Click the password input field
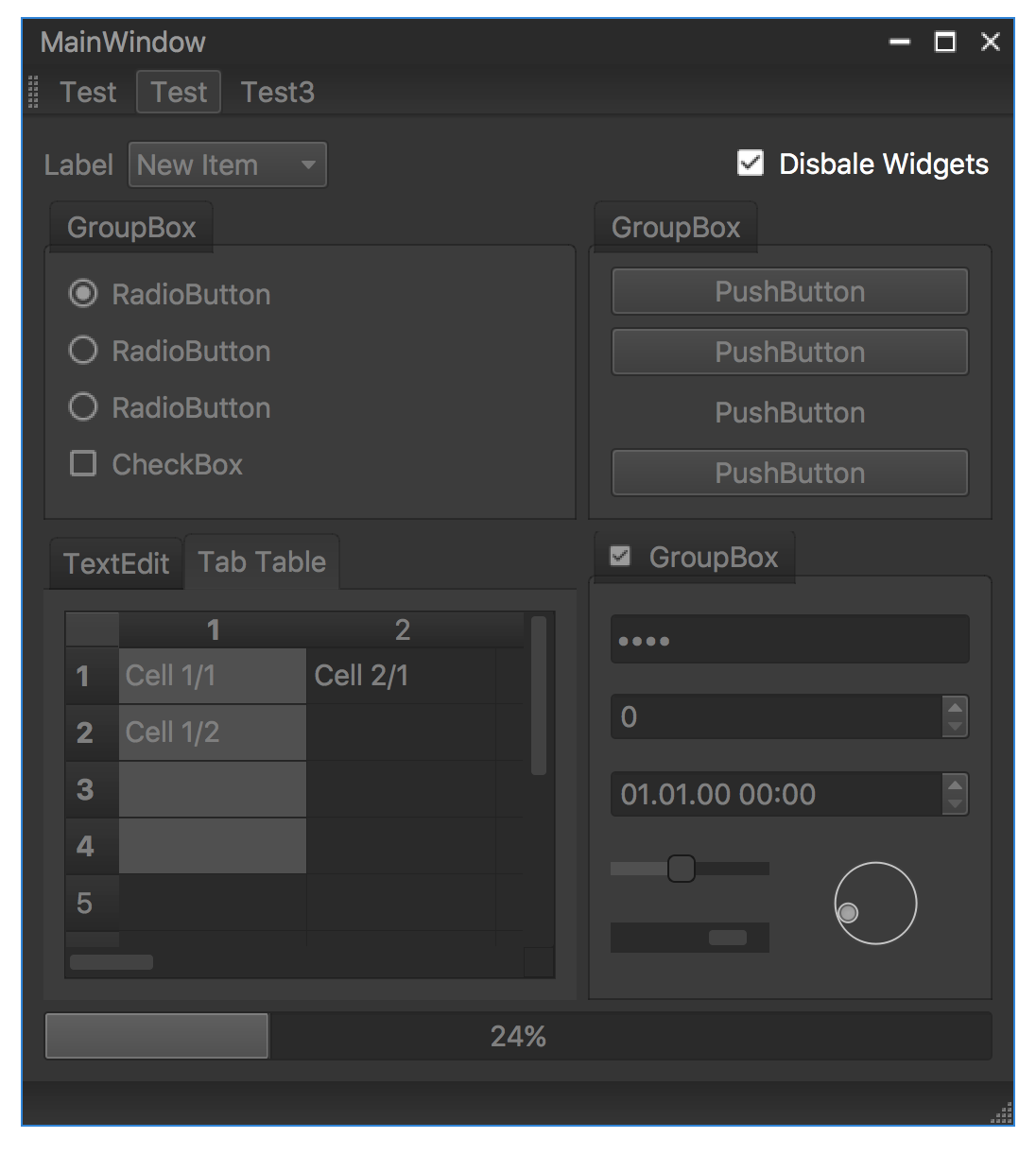1036x1155 pixels. tap(789, 640)
